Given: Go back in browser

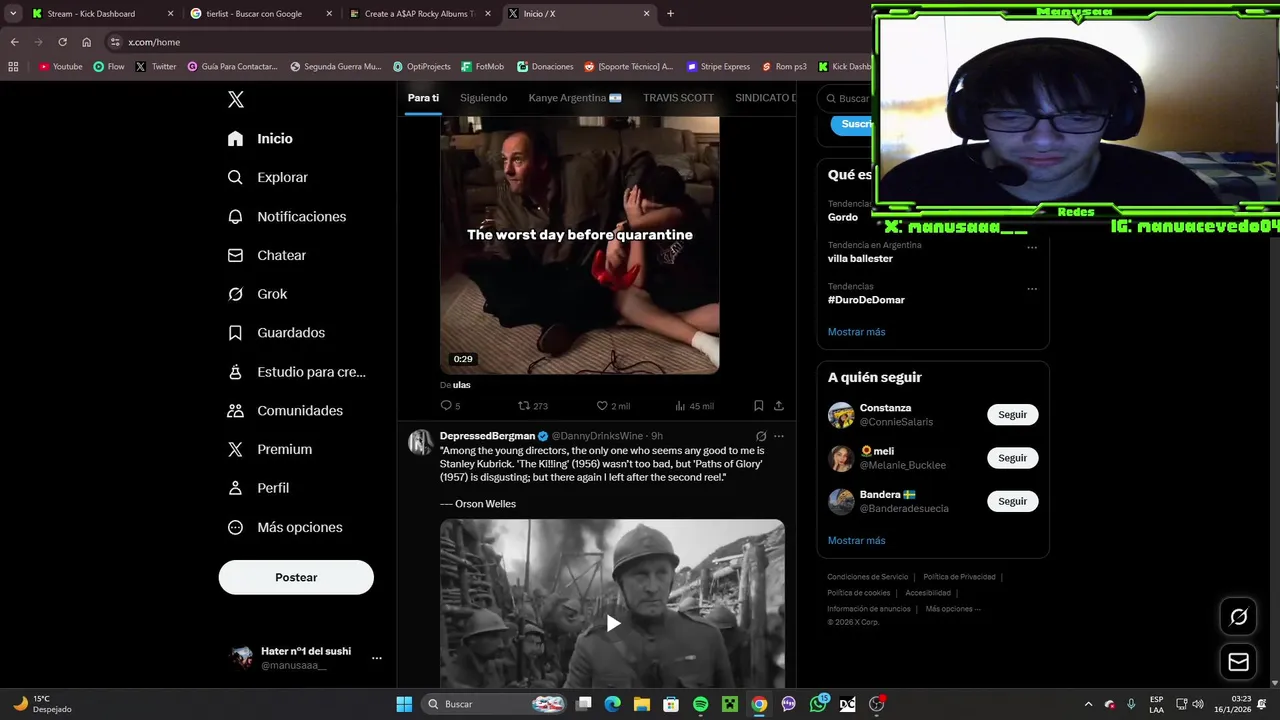Looking at the screenshot, I should [x=14, y=42].
